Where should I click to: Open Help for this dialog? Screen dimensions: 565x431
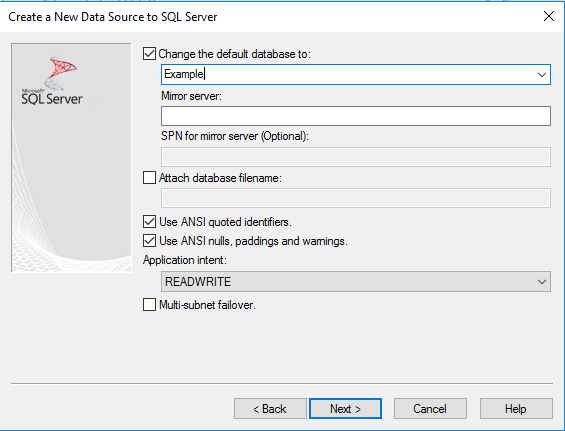(x=516, y=409)
